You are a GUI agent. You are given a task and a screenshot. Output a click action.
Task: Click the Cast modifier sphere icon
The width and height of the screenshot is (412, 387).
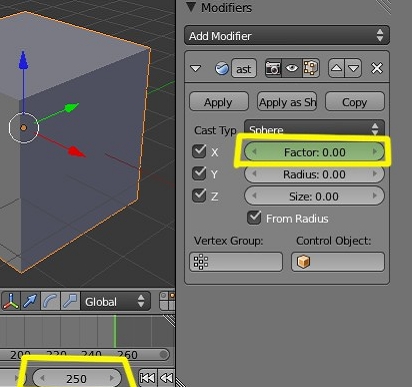click(x=222, y=68)
